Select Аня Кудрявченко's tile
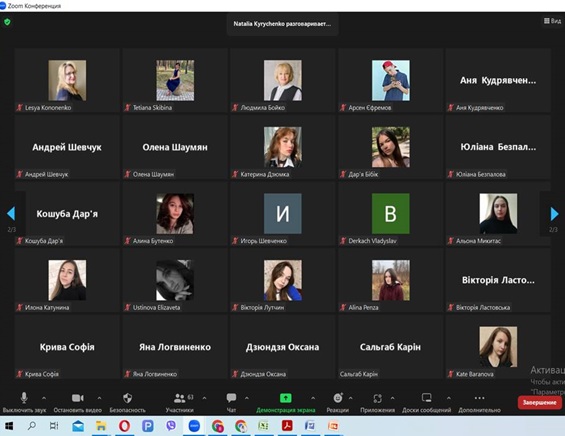The image size is (565, 436). coord(498,80)
